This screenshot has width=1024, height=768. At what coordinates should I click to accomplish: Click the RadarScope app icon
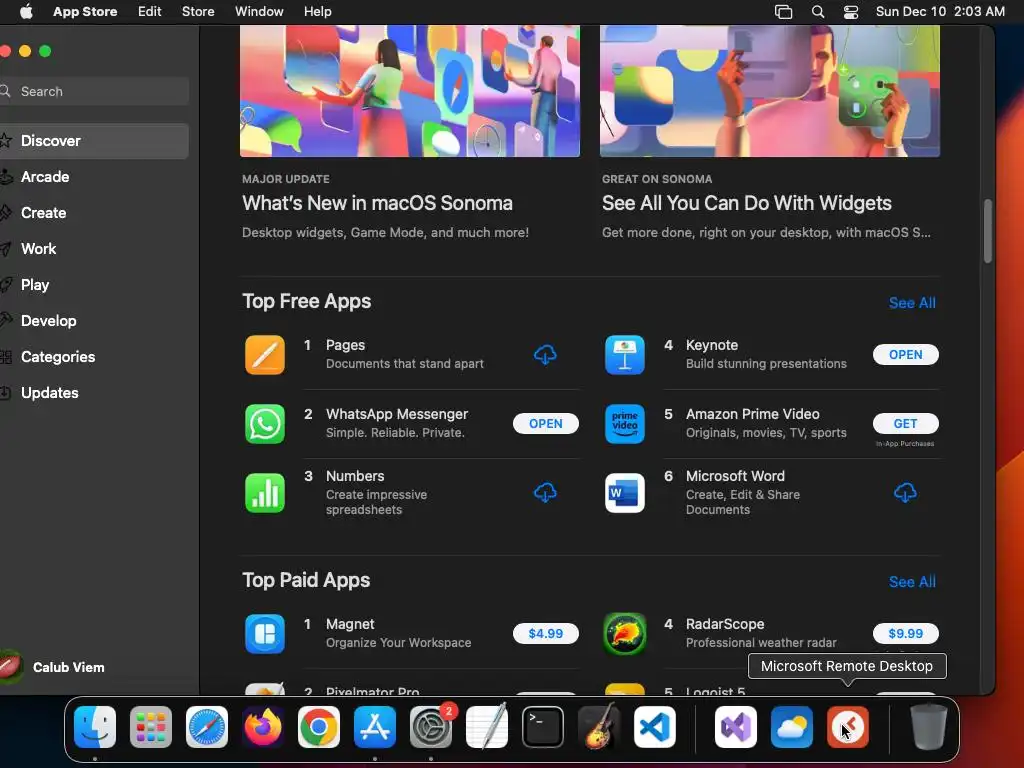[x=624, y=633]
